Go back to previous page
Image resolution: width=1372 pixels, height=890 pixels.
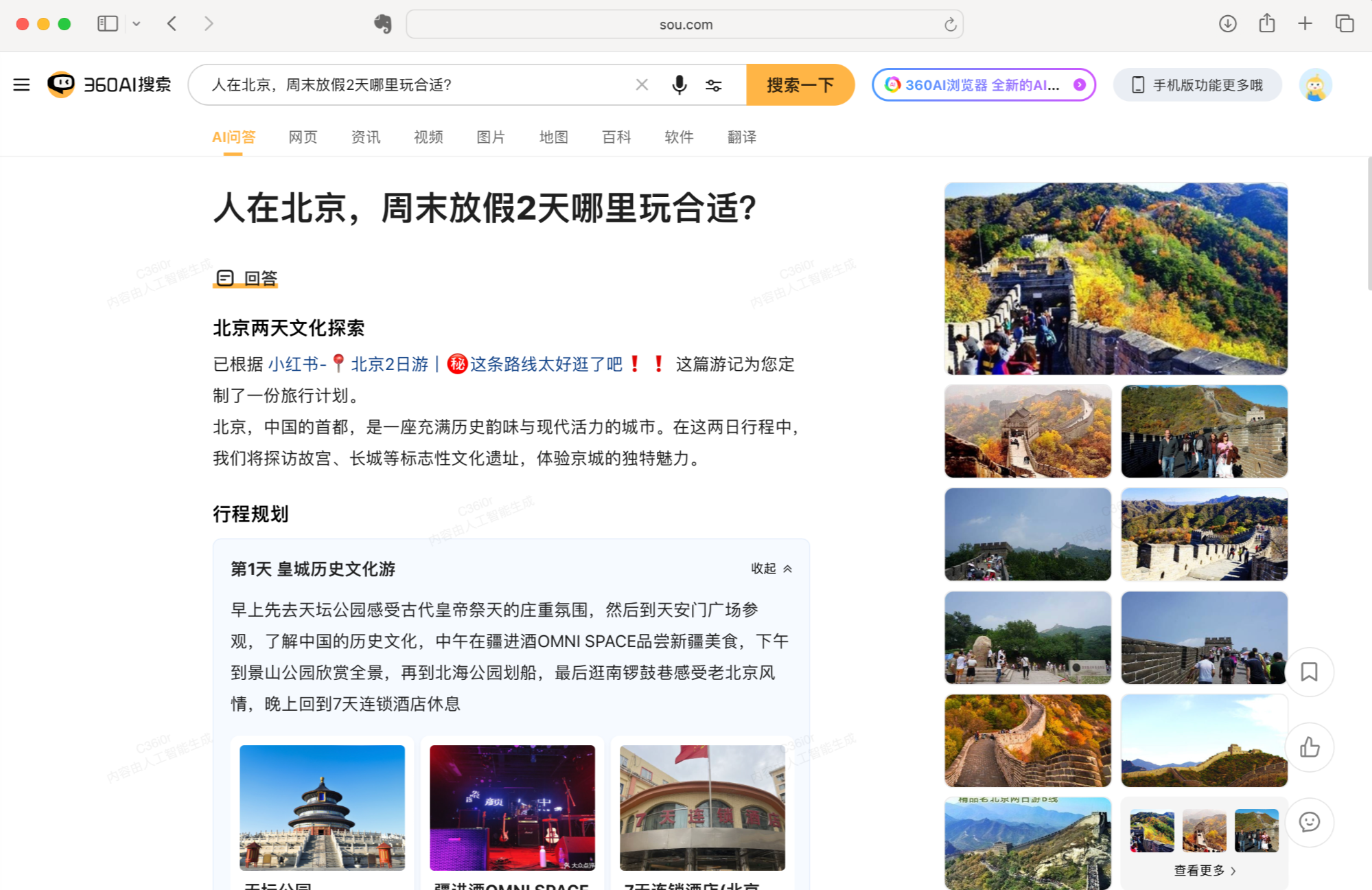point(172,23)
